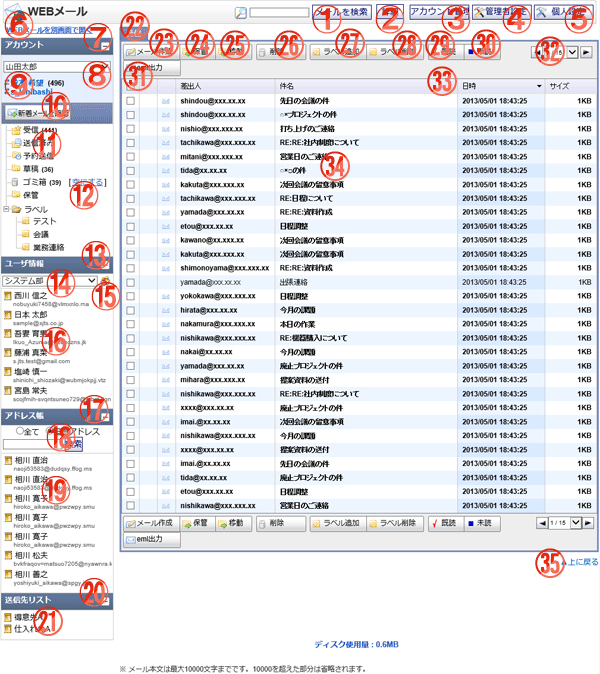Click the アドレス帳 search input field
Viewport: 600px width, 674px height.
coord(34,444)
